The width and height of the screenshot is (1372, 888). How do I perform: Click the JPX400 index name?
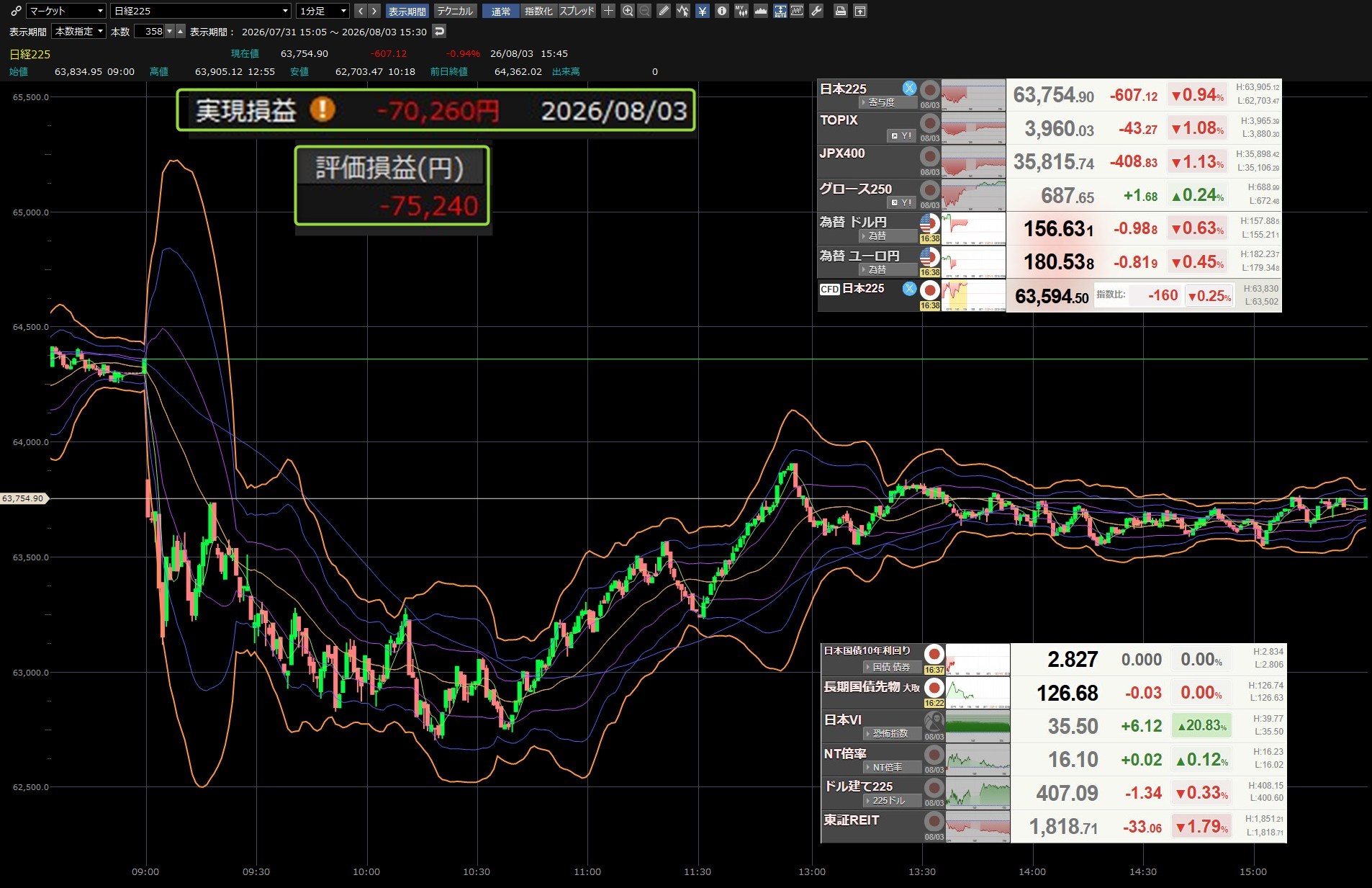coord(842,153)
